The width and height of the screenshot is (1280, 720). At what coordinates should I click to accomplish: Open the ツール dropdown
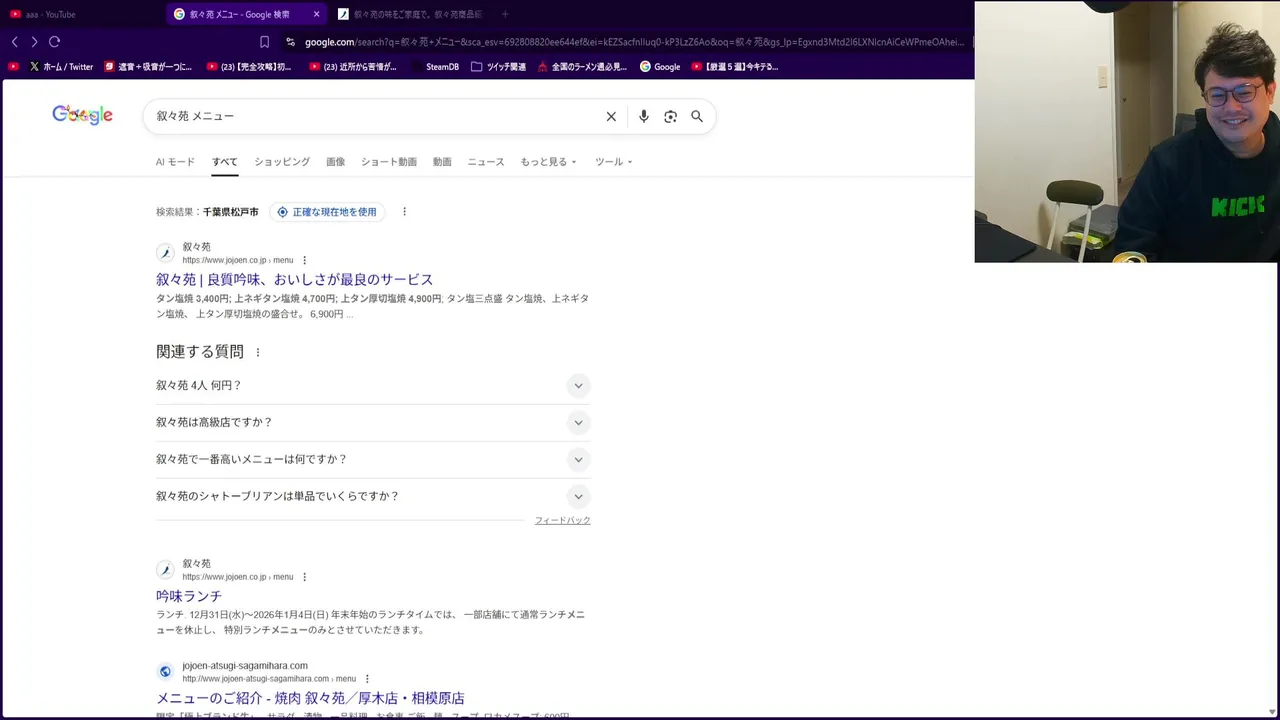(x=614, y=162)
